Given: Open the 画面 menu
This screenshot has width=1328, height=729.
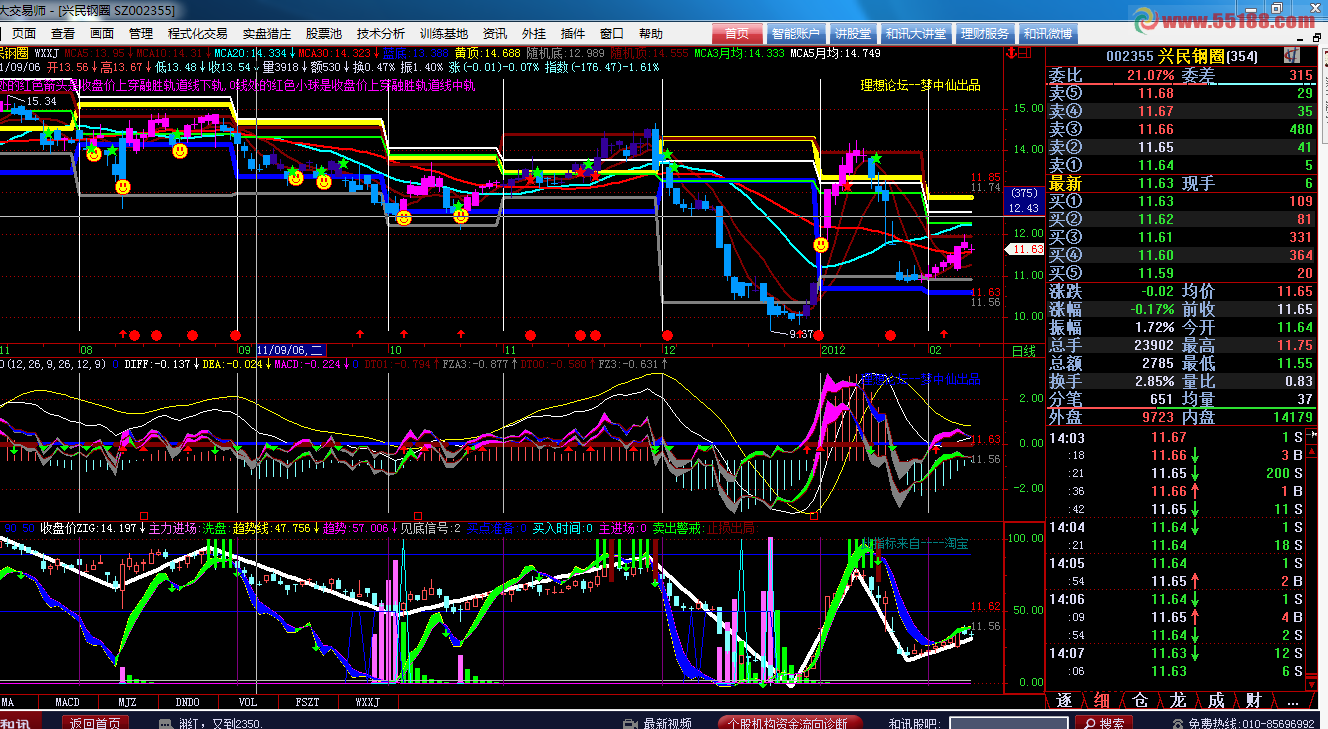Looking at the screenshot, I should pyautogui.click(x=102, y=33).
